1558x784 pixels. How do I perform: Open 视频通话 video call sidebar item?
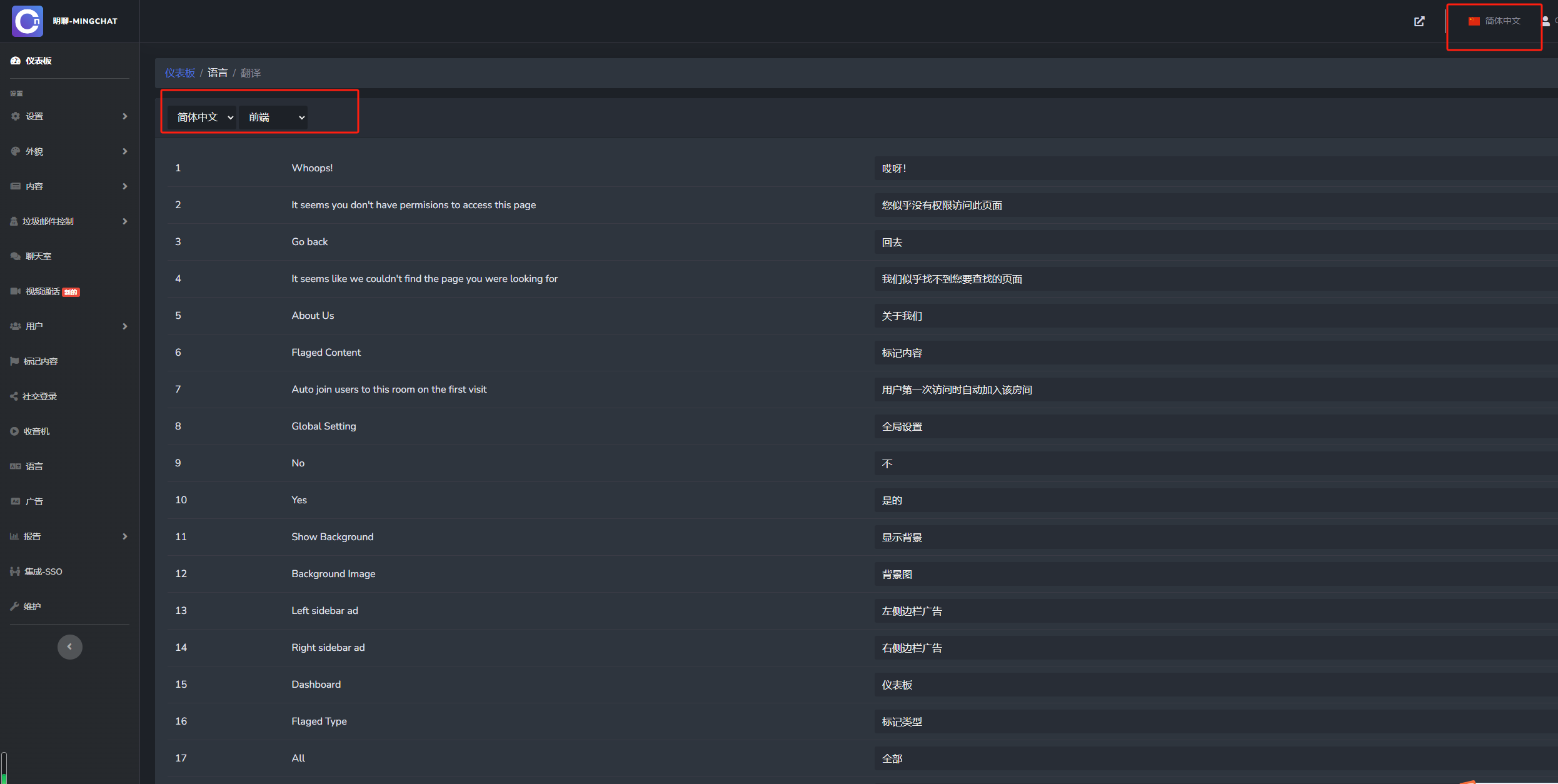tap(43, 291)
